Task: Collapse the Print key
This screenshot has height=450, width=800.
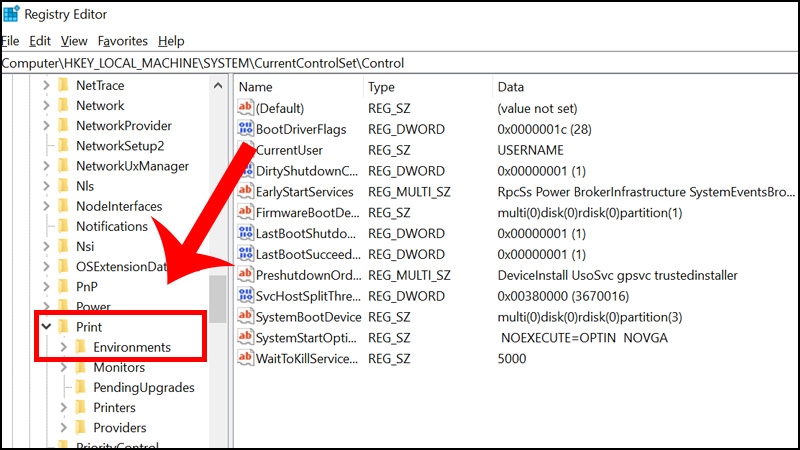Action: coord(46,327)
